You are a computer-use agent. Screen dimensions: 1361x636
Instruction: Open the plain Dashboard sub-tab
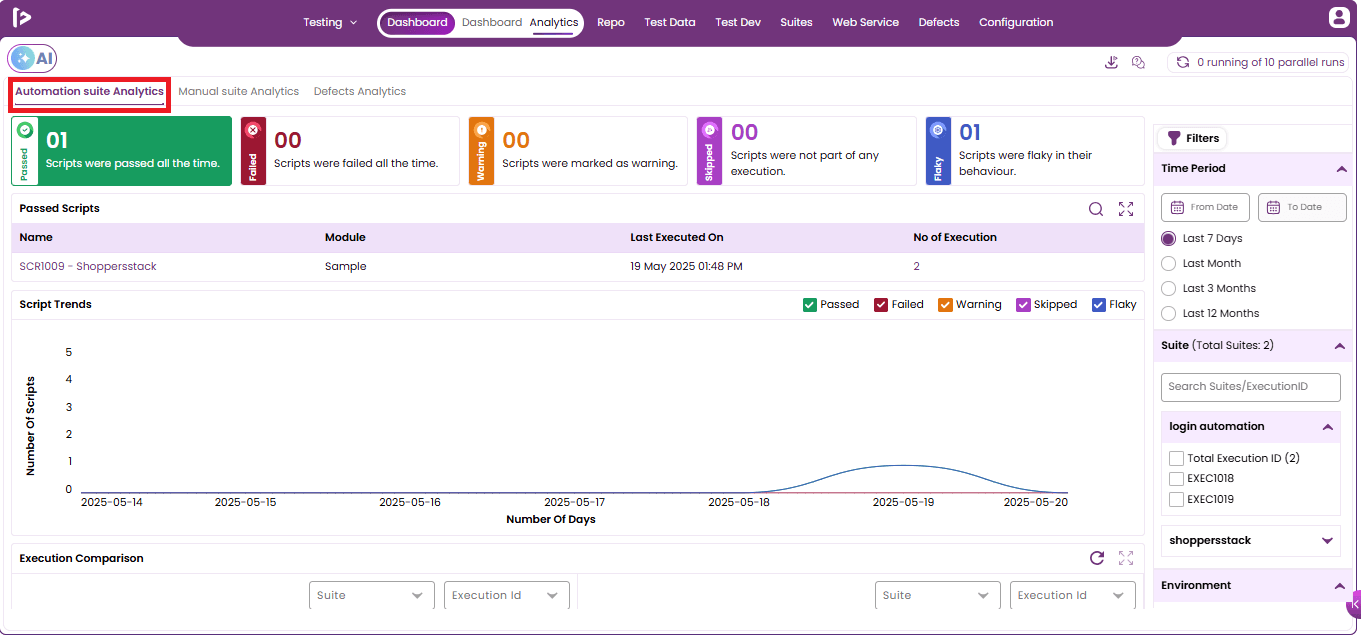click(492, 22)
